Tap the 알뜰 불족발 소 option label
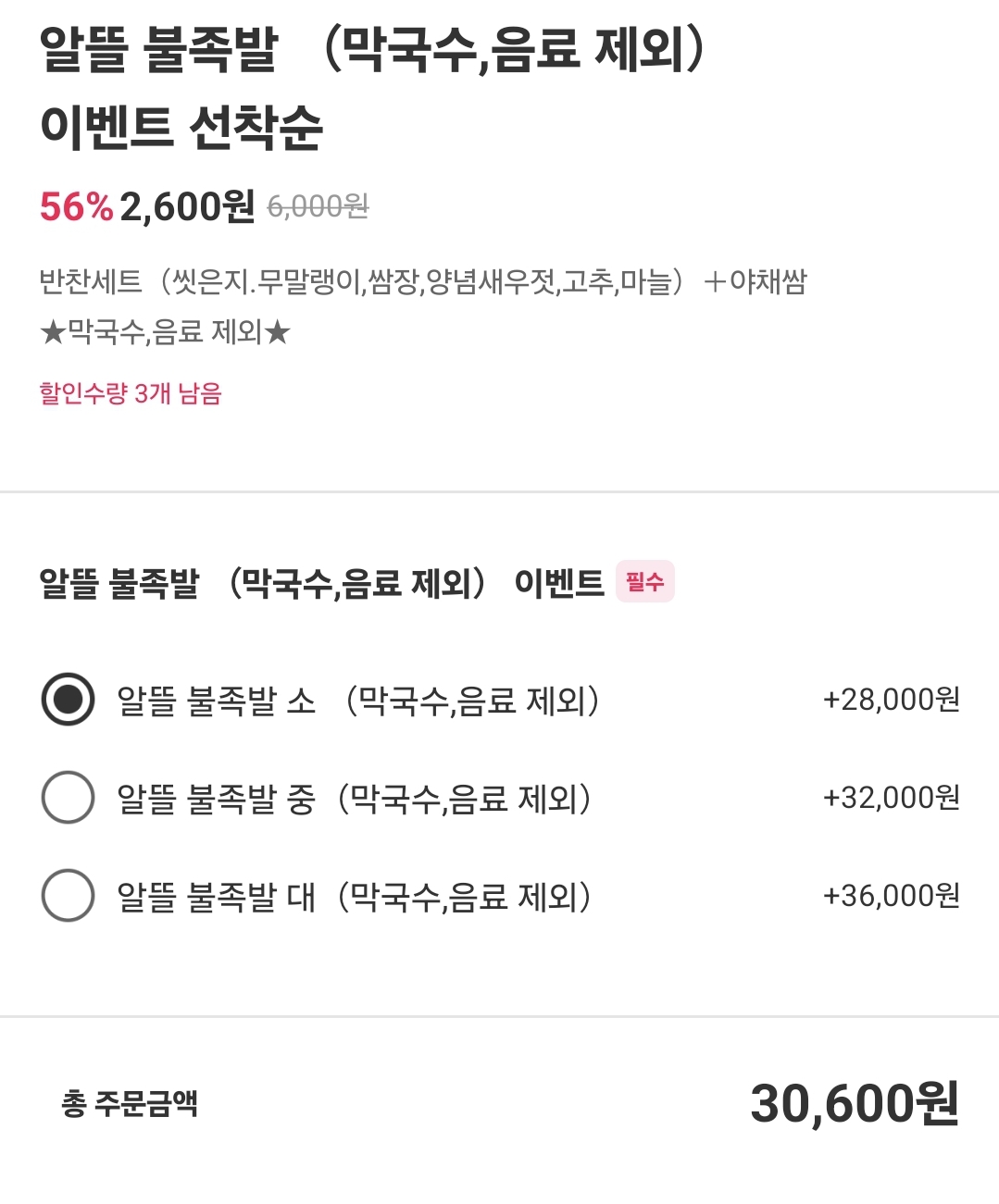The height and width of the screenshot is (1204, 999). point(357,701)
